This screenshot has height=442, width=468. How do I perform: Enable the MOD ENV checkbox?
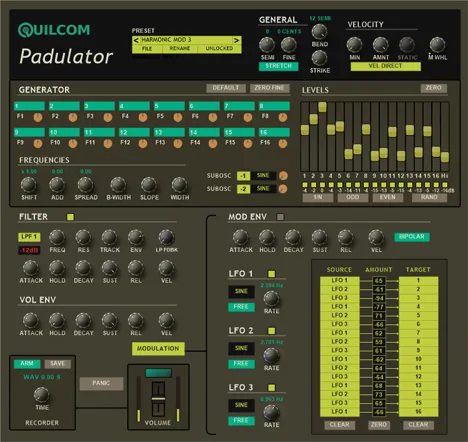tap(280, 217)
